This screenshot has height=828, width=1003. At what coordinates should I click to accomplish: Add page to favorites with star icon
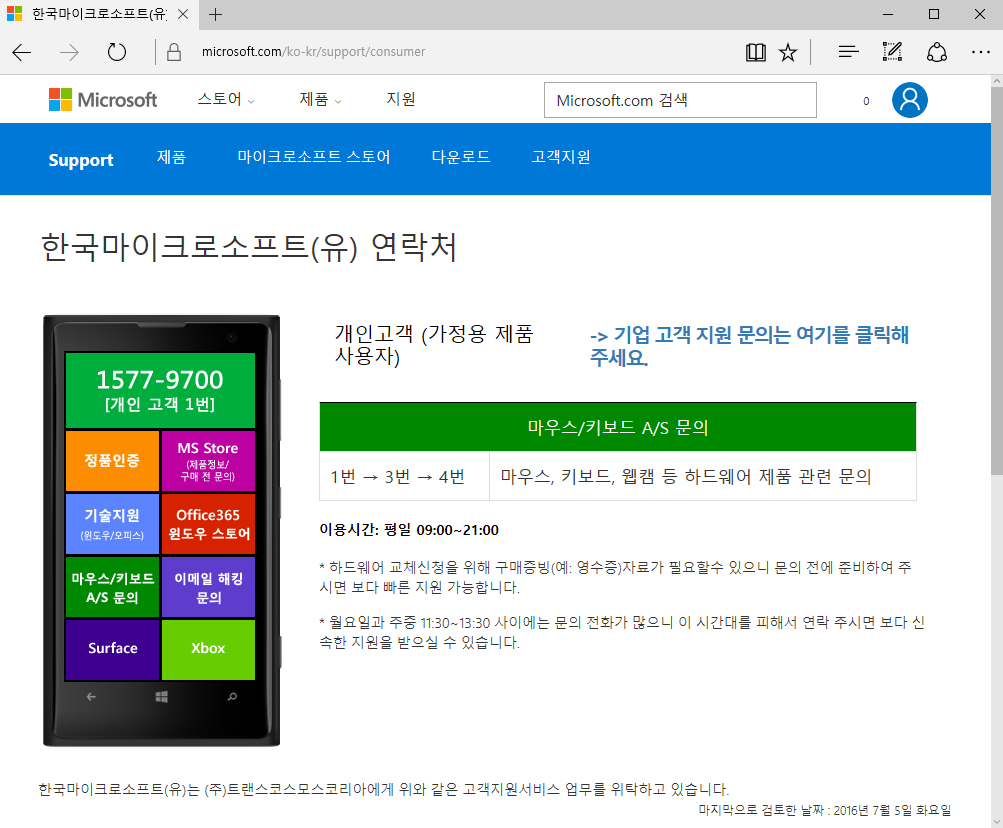(x=788, y=52)
